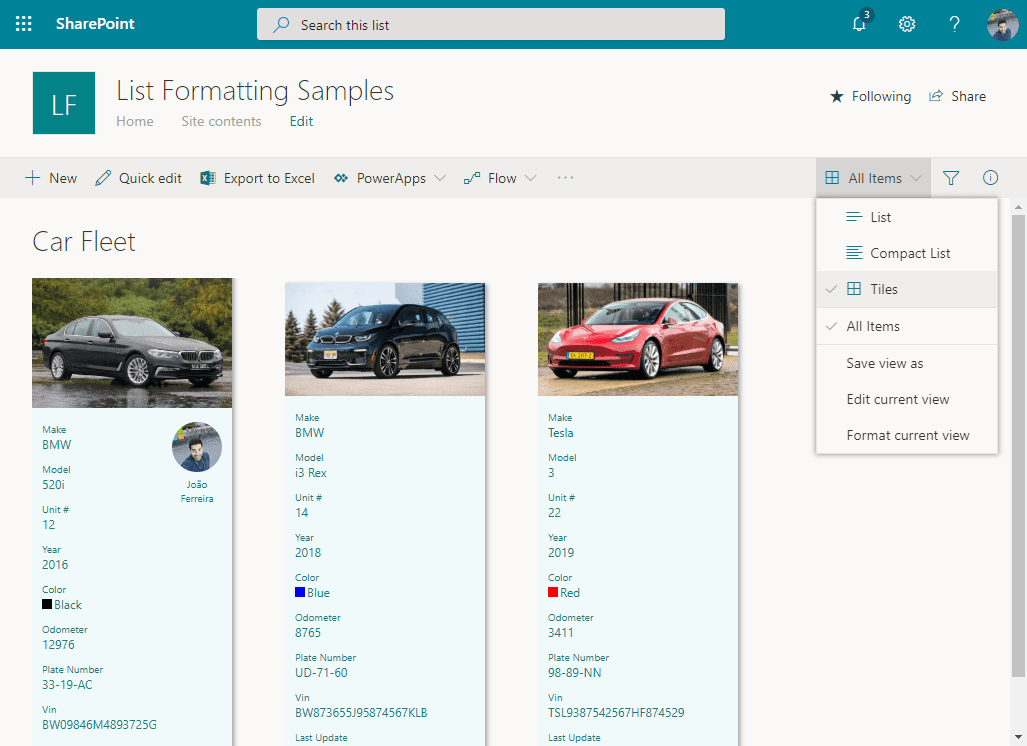Select the Tiles view option

tap(906, 289)
